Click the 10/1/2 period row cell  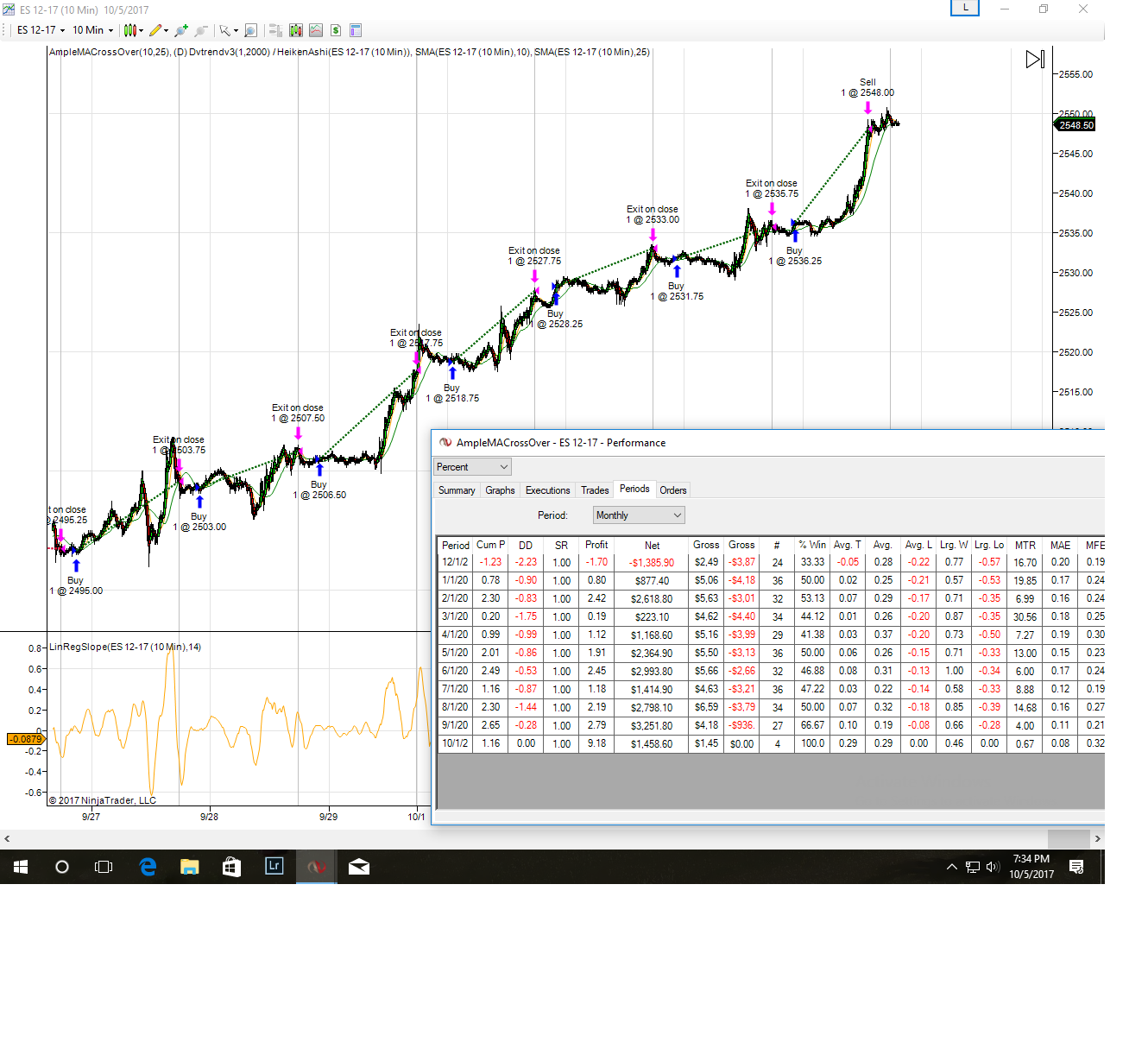tap(455, 743)
